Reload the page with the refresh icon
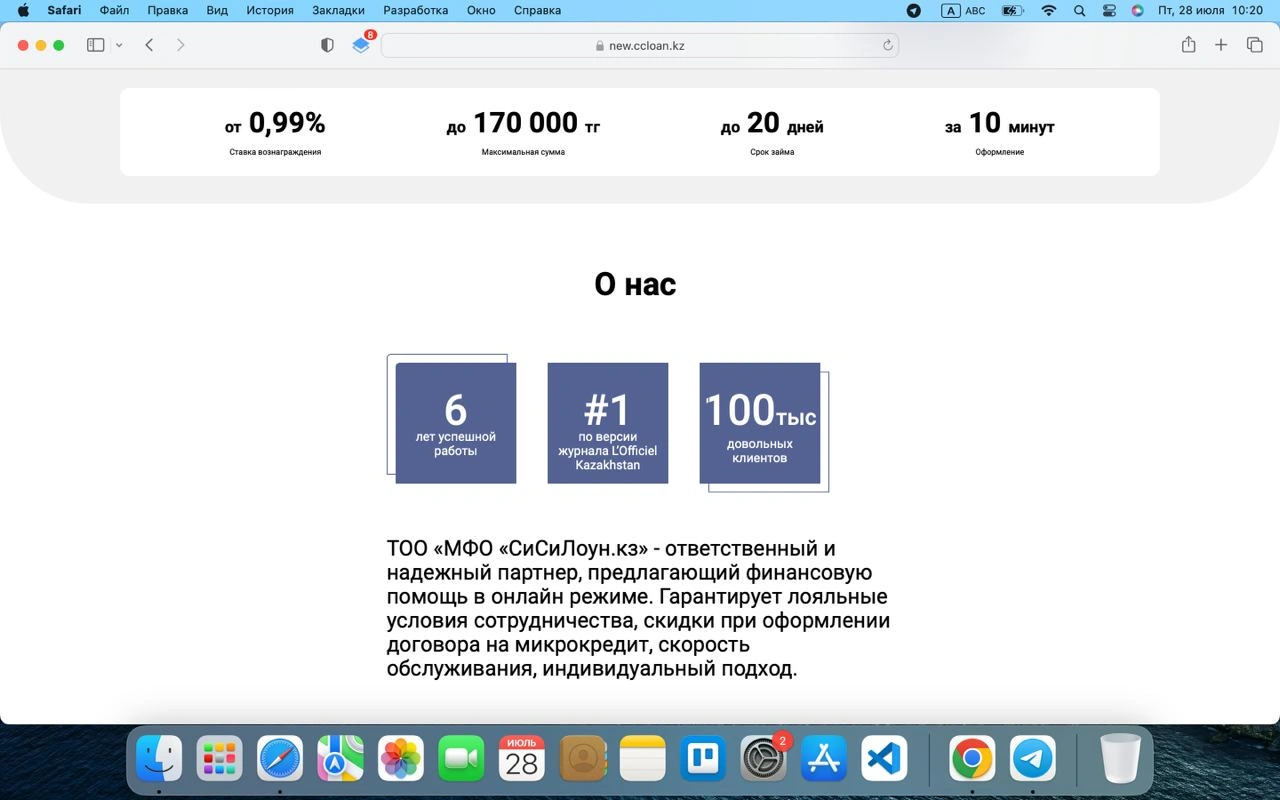1280x800 pixels. tap(887, 45)
